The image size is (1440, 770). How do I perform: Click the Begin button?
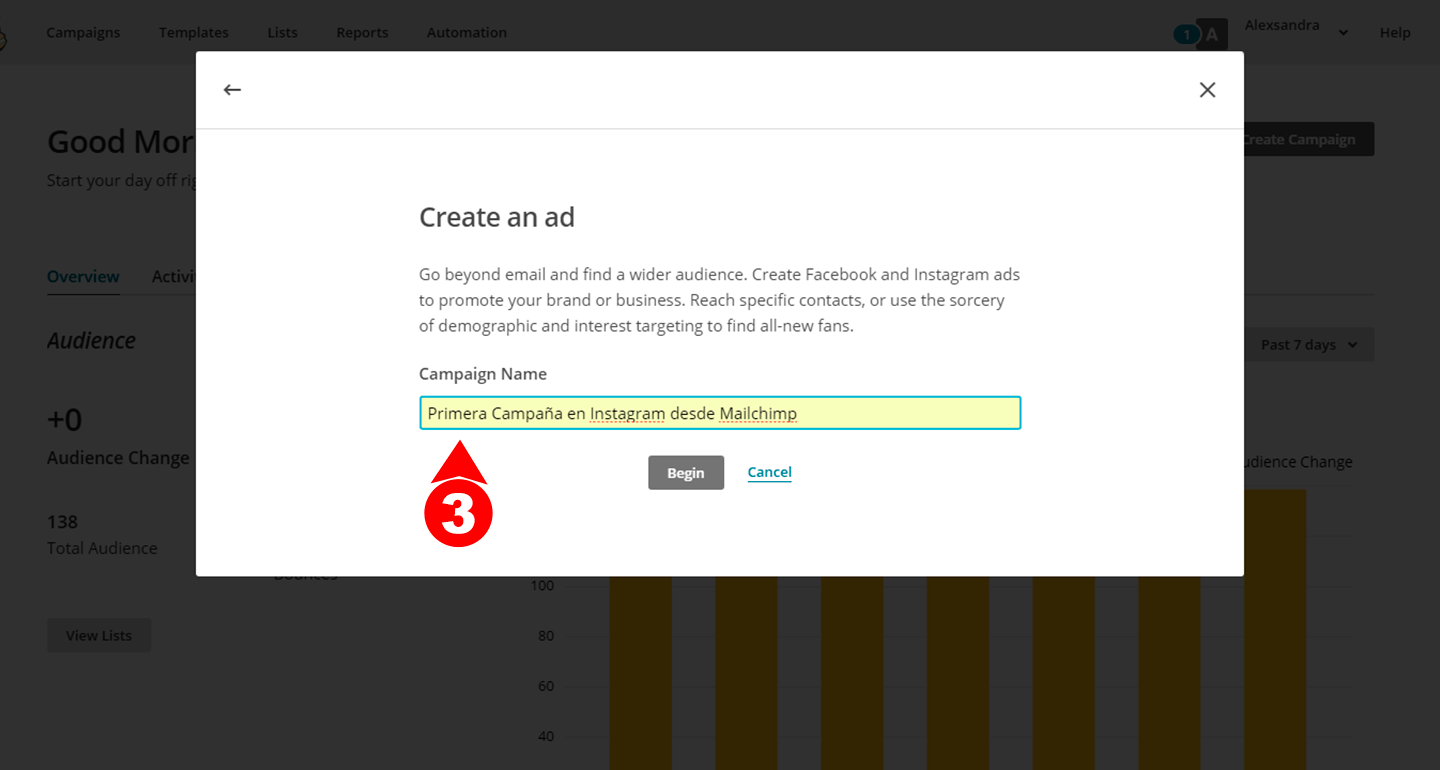pyautogui.click(x=686, y=473)
